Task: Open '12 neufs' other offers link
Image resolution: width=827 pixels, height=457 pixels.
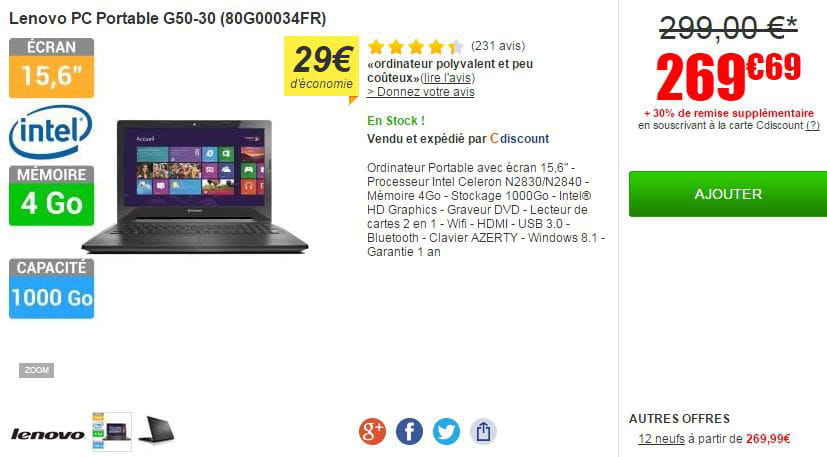Action: pyautogui.click(x=661, y=439)
